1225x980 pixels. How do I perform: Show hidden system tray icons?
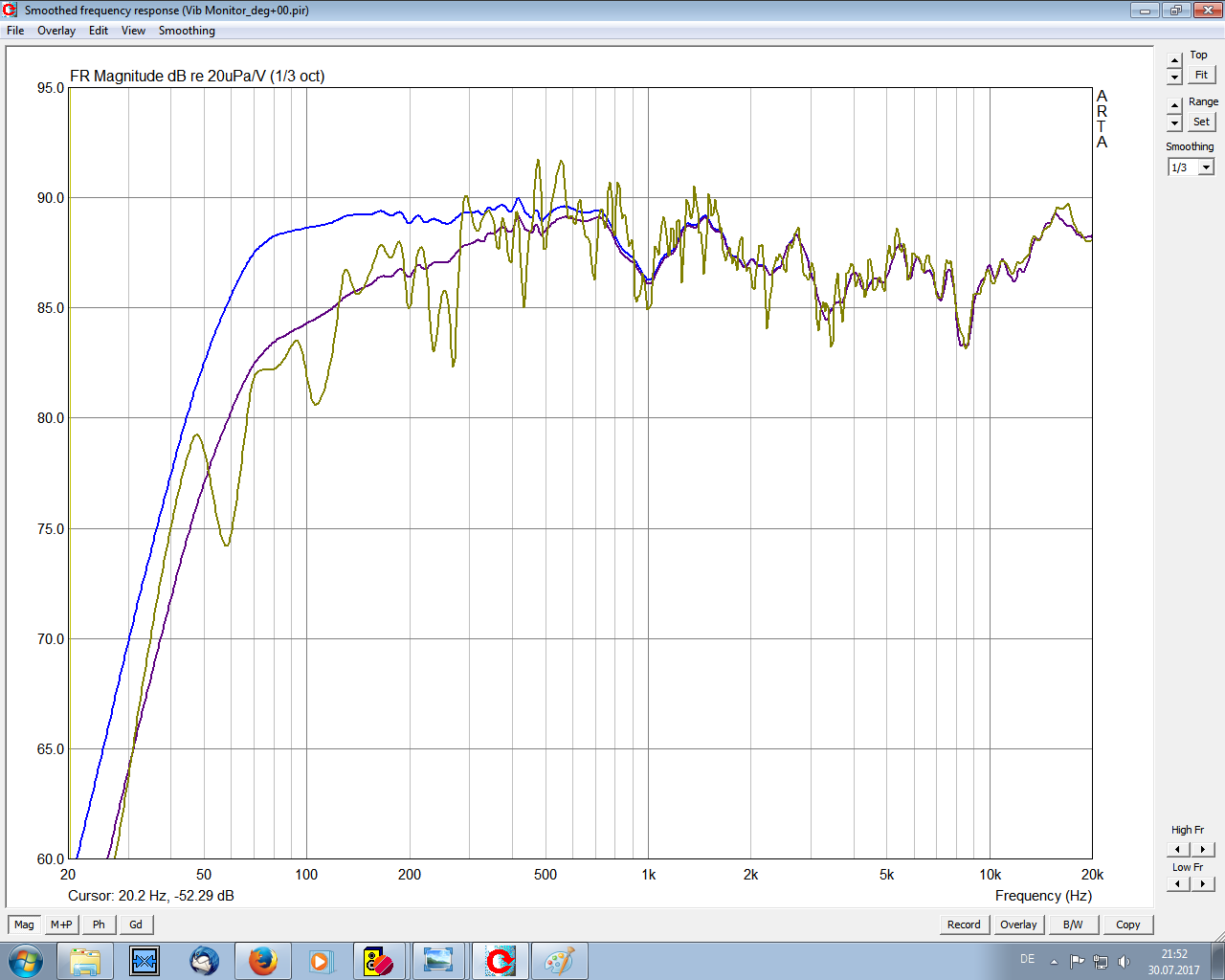1054,962
